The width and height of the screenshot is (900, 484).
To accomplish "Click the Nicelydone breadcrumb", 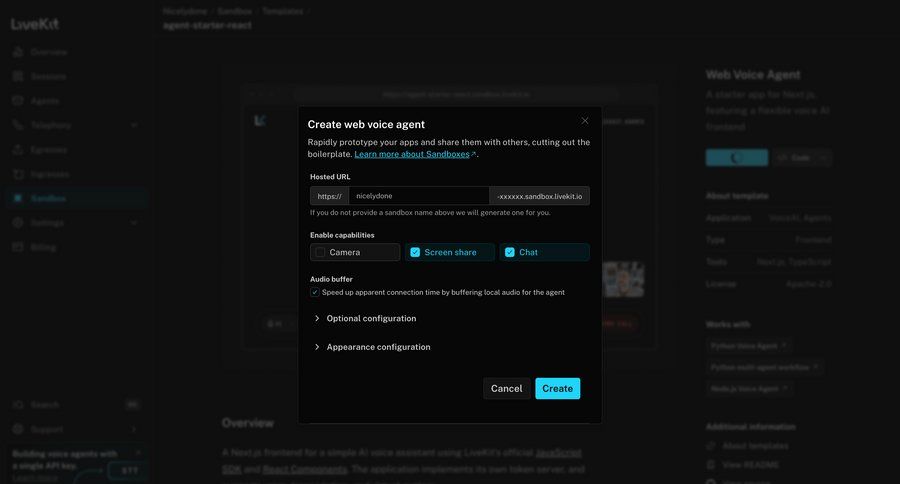I will coord(185,11).
